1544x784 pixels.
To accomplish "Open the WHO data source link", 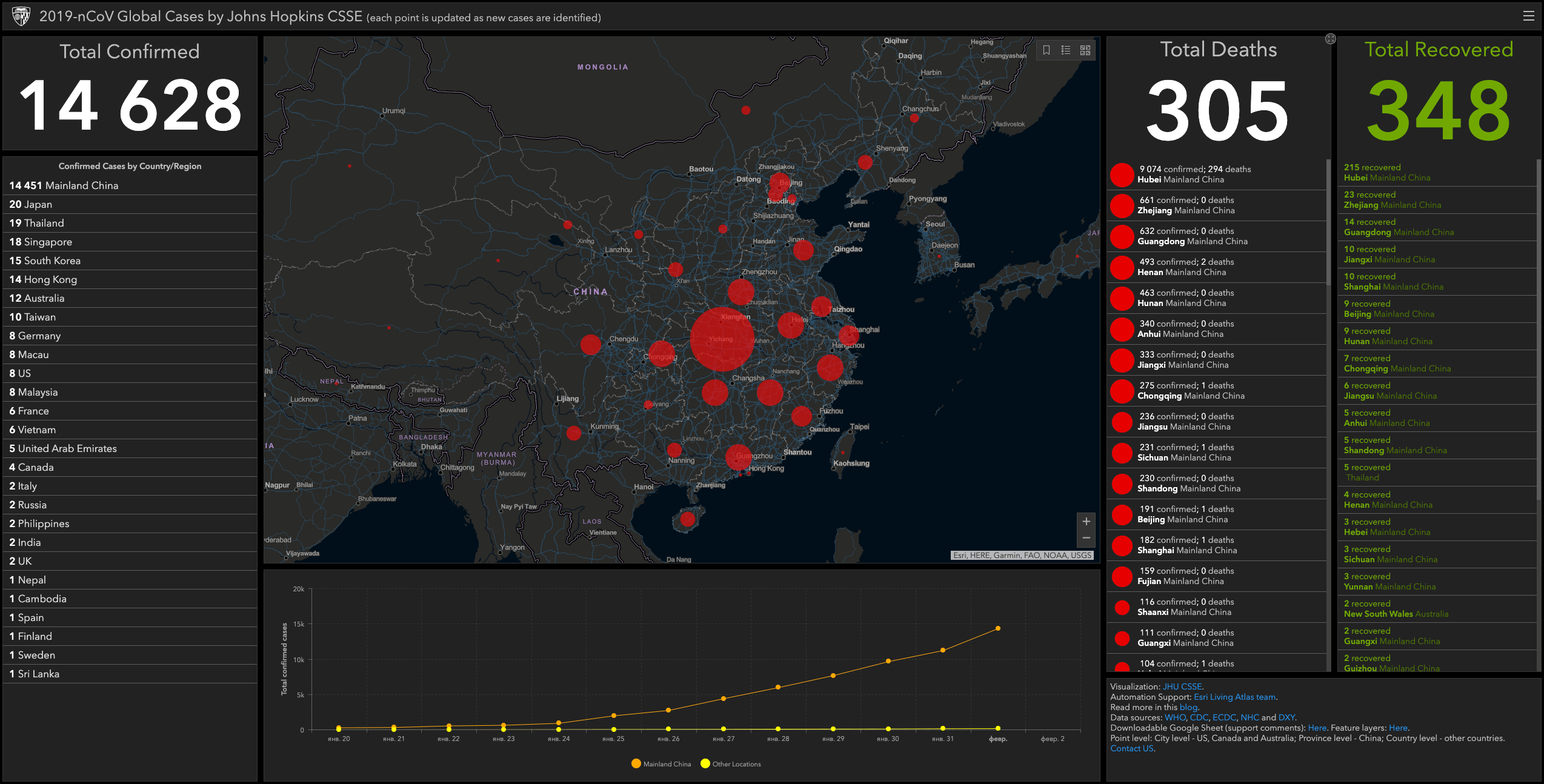I will (x=1175, y=717).
